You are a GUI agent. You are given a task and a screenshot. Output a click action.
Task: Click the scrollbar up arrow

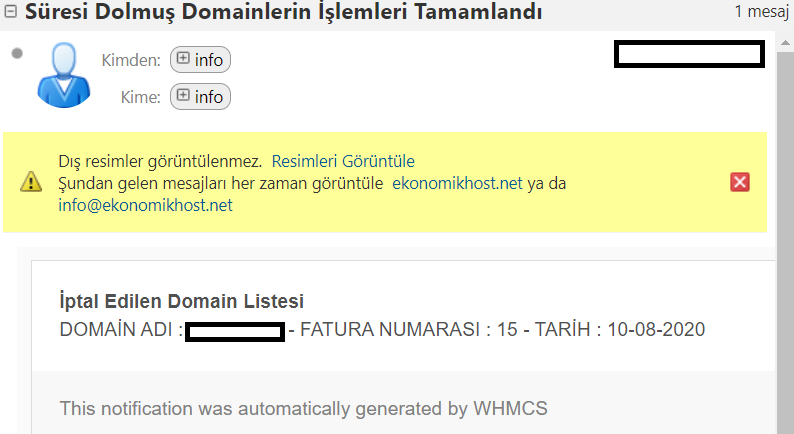click(785, 43)
